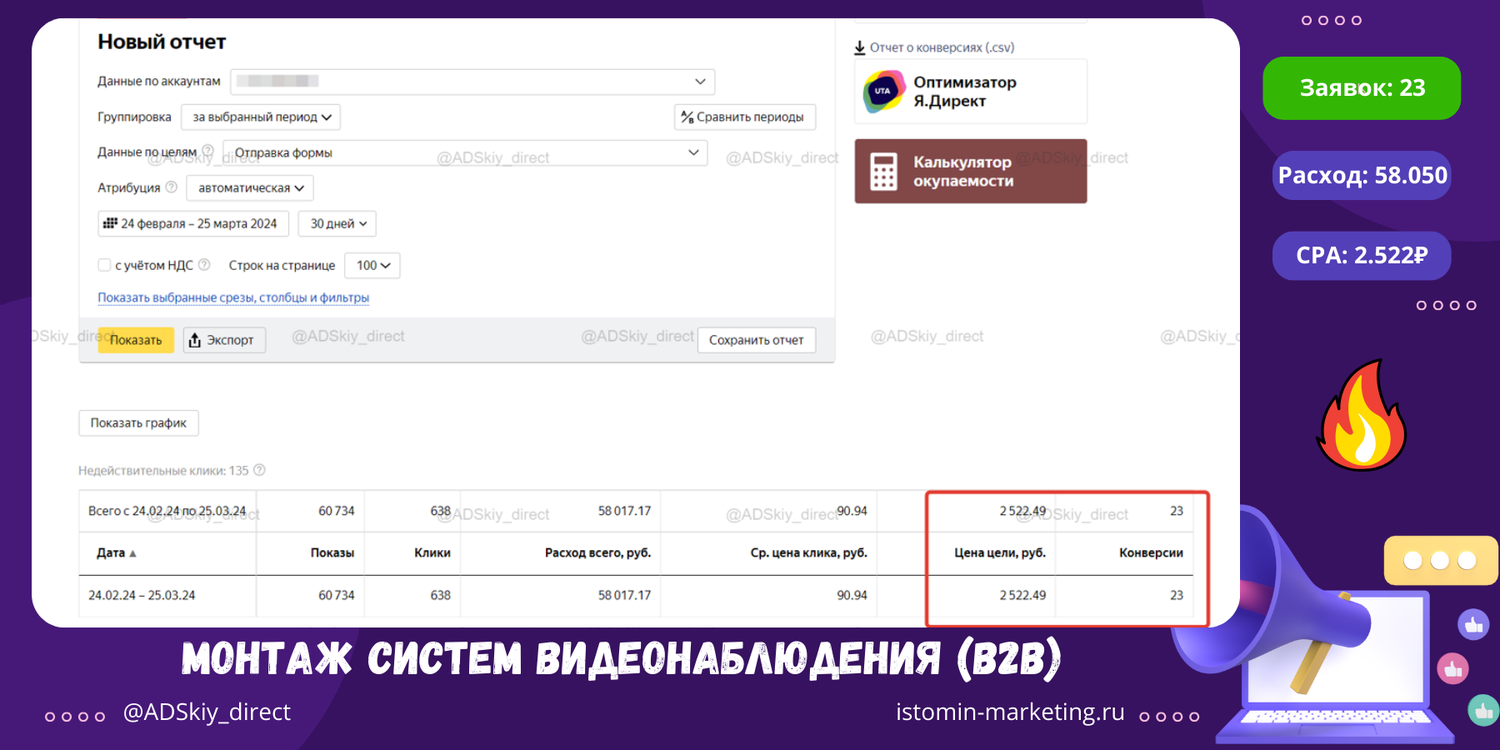The height and width of the screenshot is (750, 1500).
Task: Open the '30 дней' period dropdown
Action: tap(337, 224)
